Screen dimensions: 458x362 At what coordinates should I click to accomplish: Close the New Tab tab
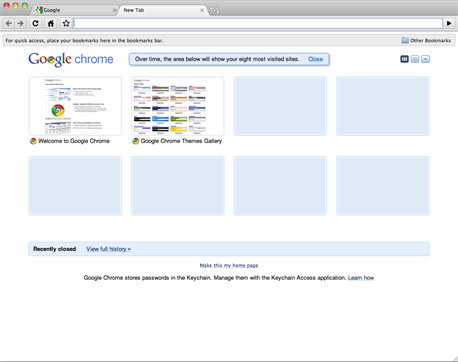pyautogui.click(x=202, y=10)
